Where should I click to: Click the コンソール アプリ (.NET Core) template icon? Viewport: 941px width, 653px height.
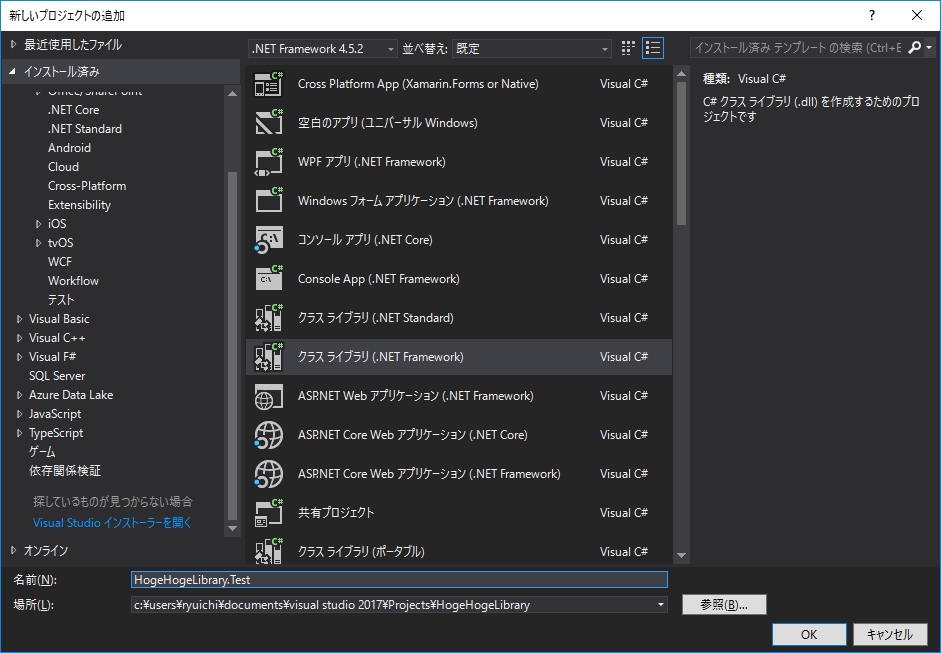point(268,240)
